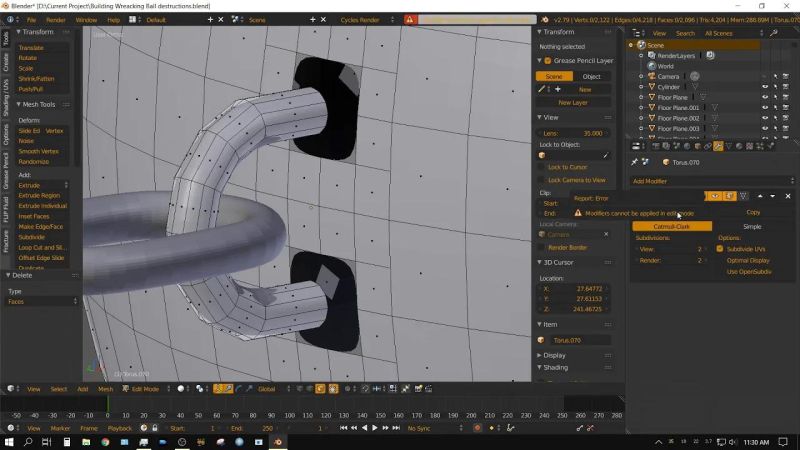800x450 pixels.
Task: Adjust the Lens value slider
Action: pos(573,133)
